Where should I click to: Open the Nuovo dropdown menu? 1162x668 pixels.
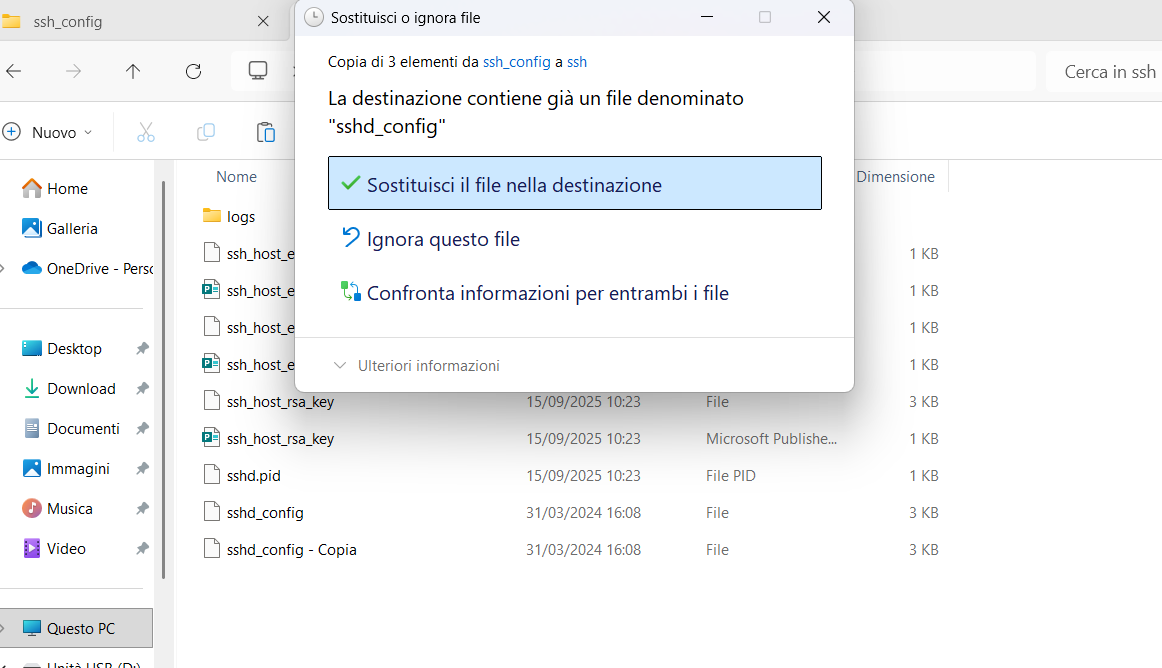coord(48,132)
